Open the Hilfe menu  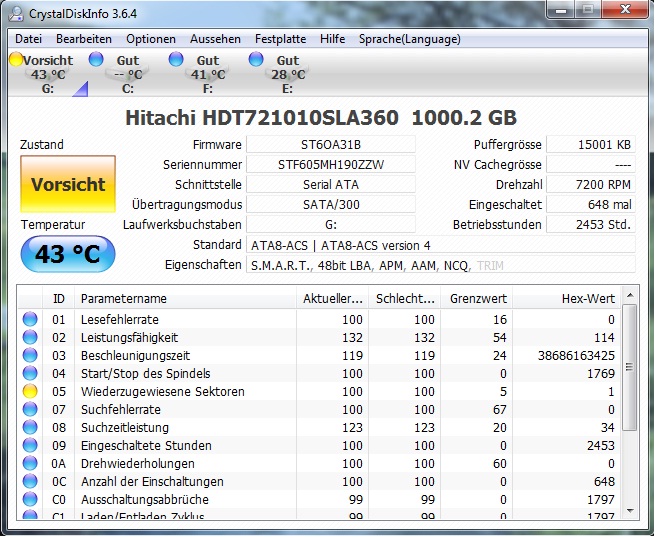pyautogui.click(x=333, y=39)
